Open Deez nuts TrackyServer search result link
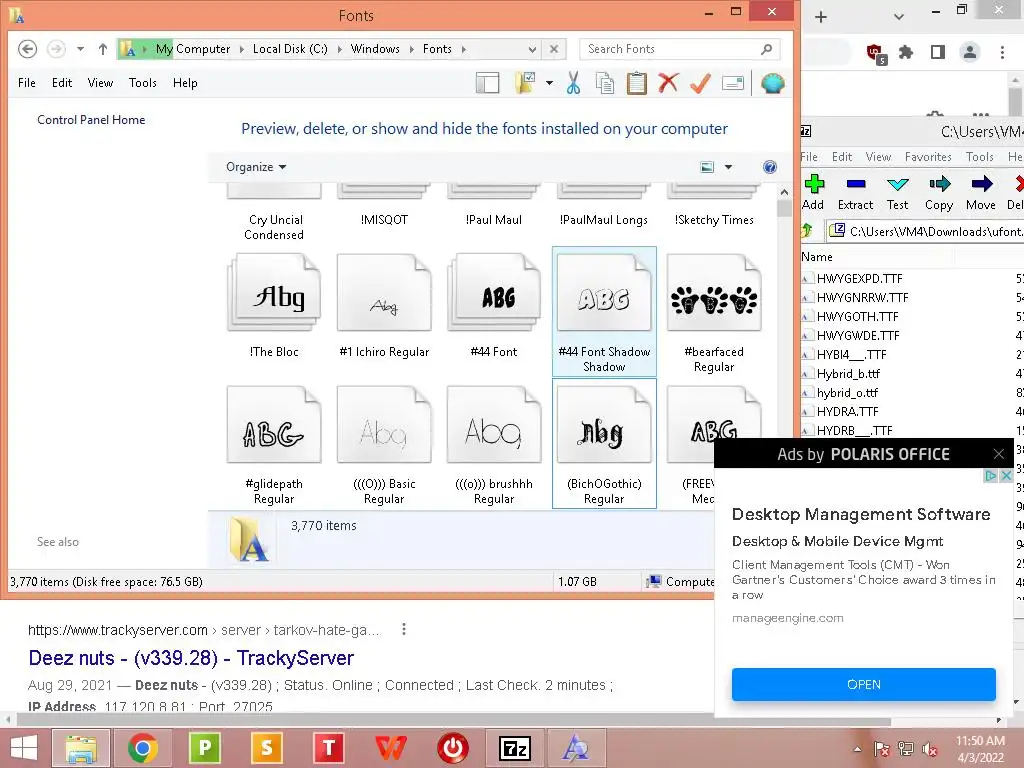Screen dimensions: 1024x768 click(191, 658)
